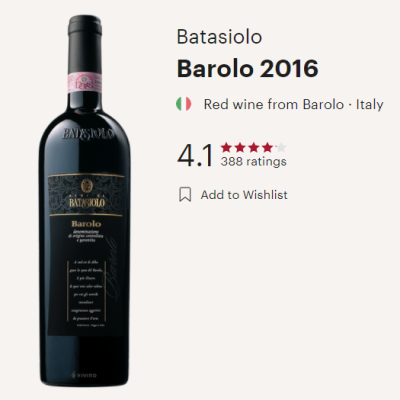Click the Barolo 2016 wine title

(247, 68)
